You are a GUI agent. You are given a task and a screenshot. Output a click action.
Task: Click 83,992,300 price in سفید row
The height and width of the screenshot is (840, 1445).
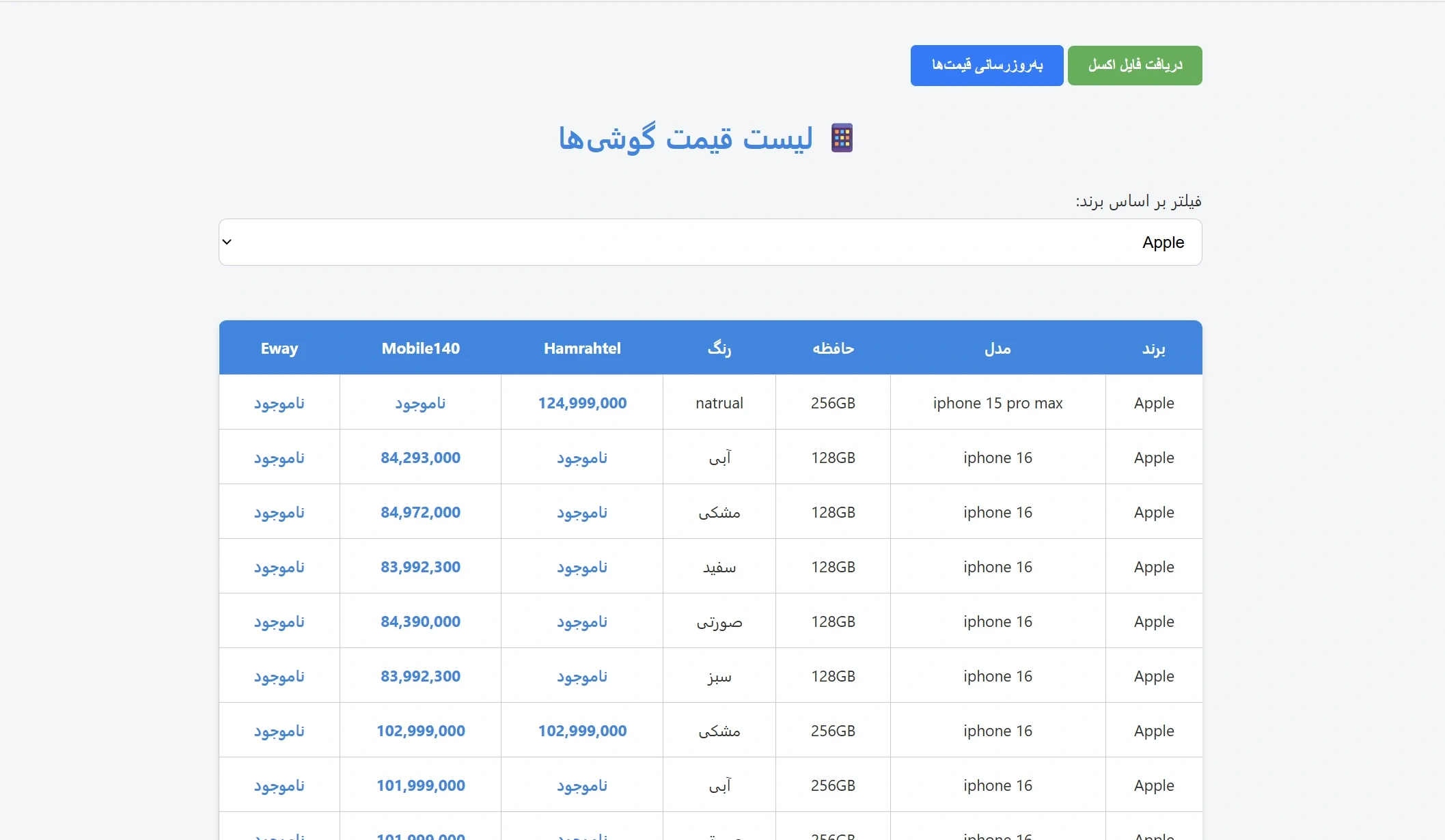(421, 567)
